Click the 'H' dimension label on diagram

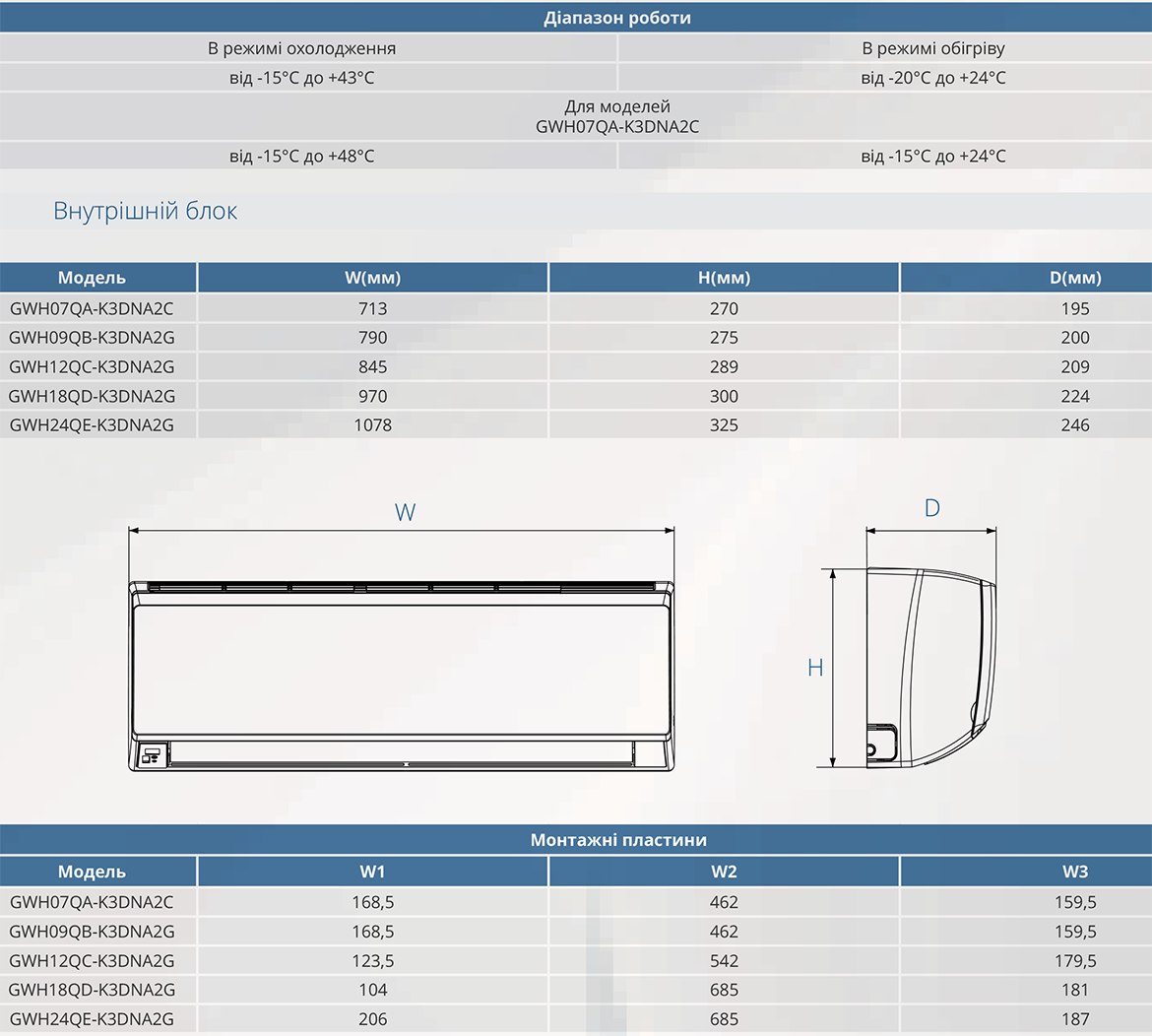click(815, 667)
